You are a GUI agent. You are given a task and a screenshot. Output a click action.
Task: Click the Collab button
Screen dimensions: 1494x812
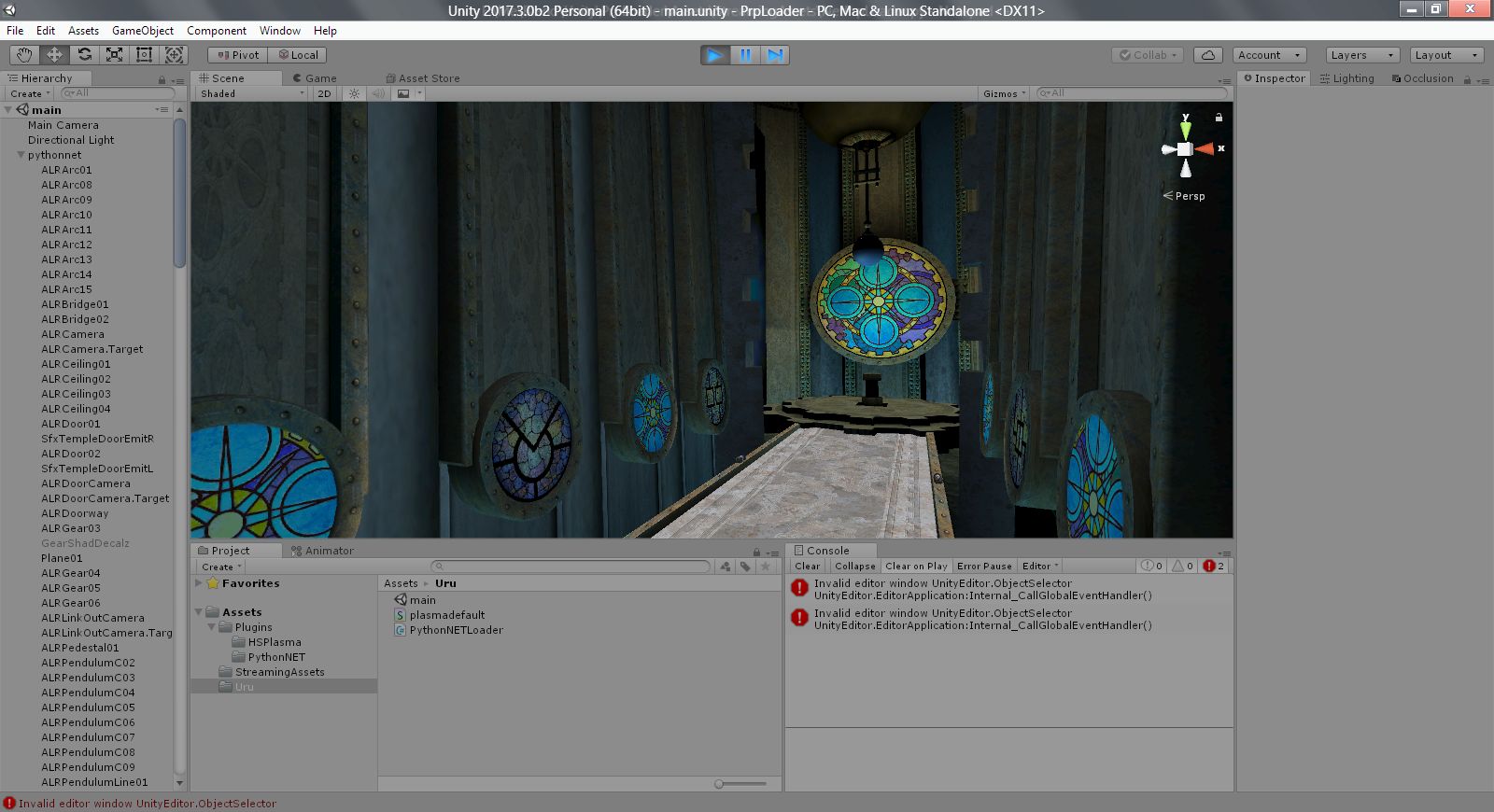click(x=1149, y=55)
